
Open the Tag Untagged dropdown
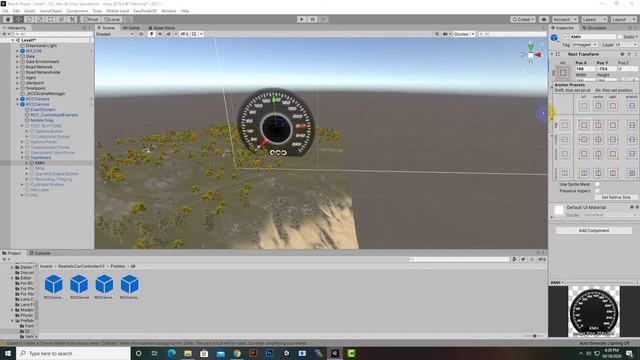[x=585, y=44]
